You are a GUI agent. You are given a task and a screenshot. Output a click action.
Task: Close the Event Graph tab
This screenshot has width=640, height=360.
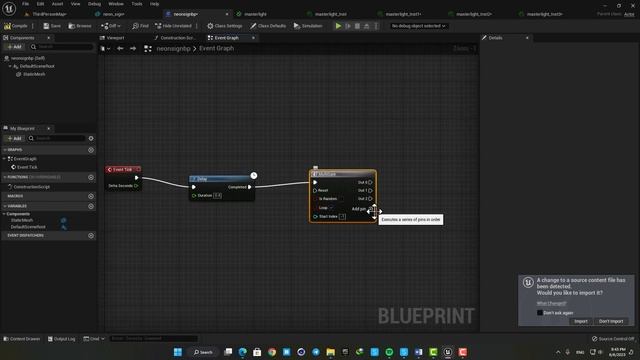point(253,38)
